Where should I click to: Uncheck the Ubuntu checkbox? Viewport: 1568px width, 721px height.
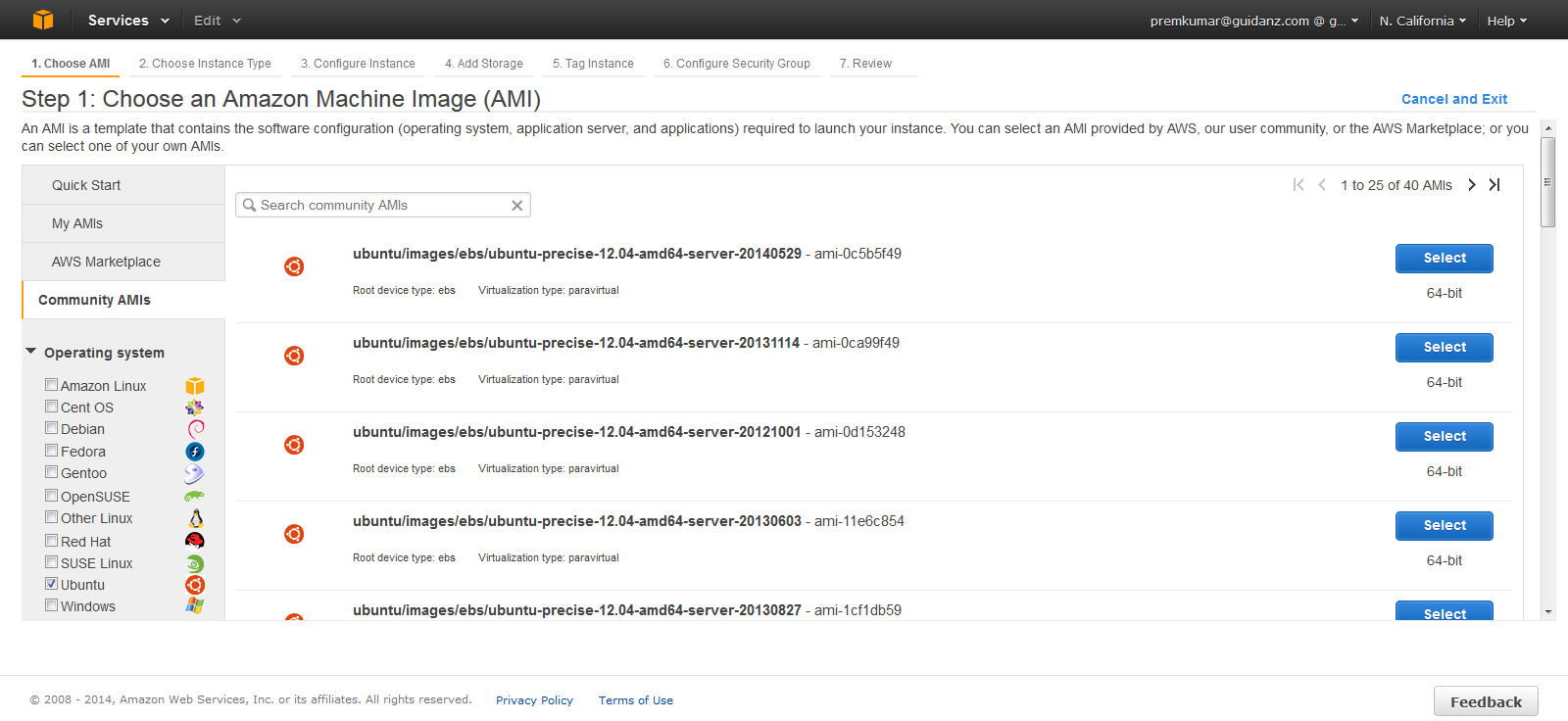point(51,583)
